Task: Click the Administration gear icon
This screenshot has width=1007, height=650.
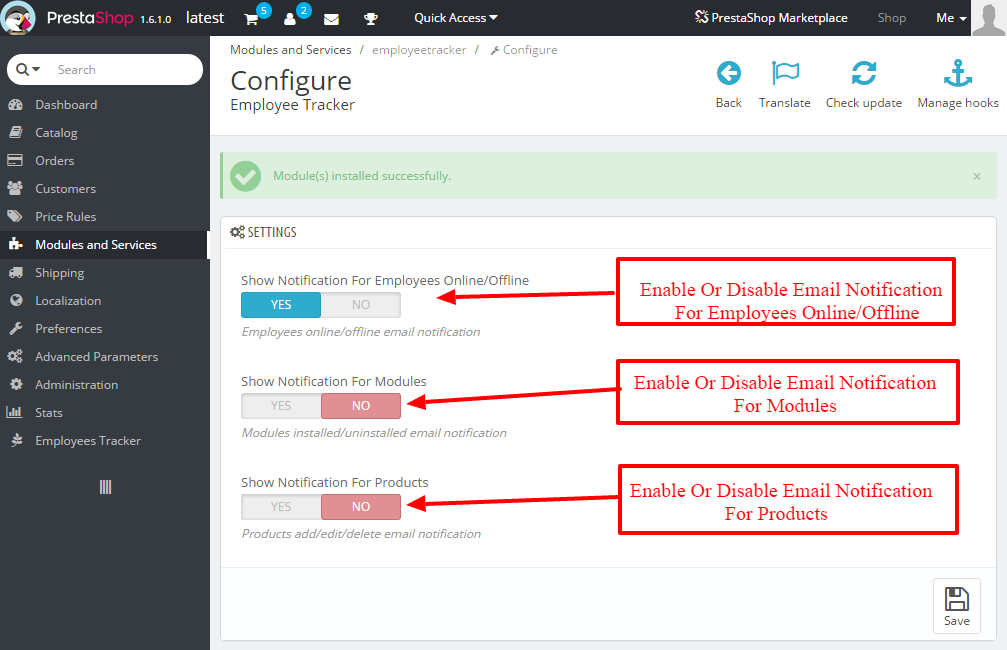Action: pyautogui.click(x=16, y=384)
